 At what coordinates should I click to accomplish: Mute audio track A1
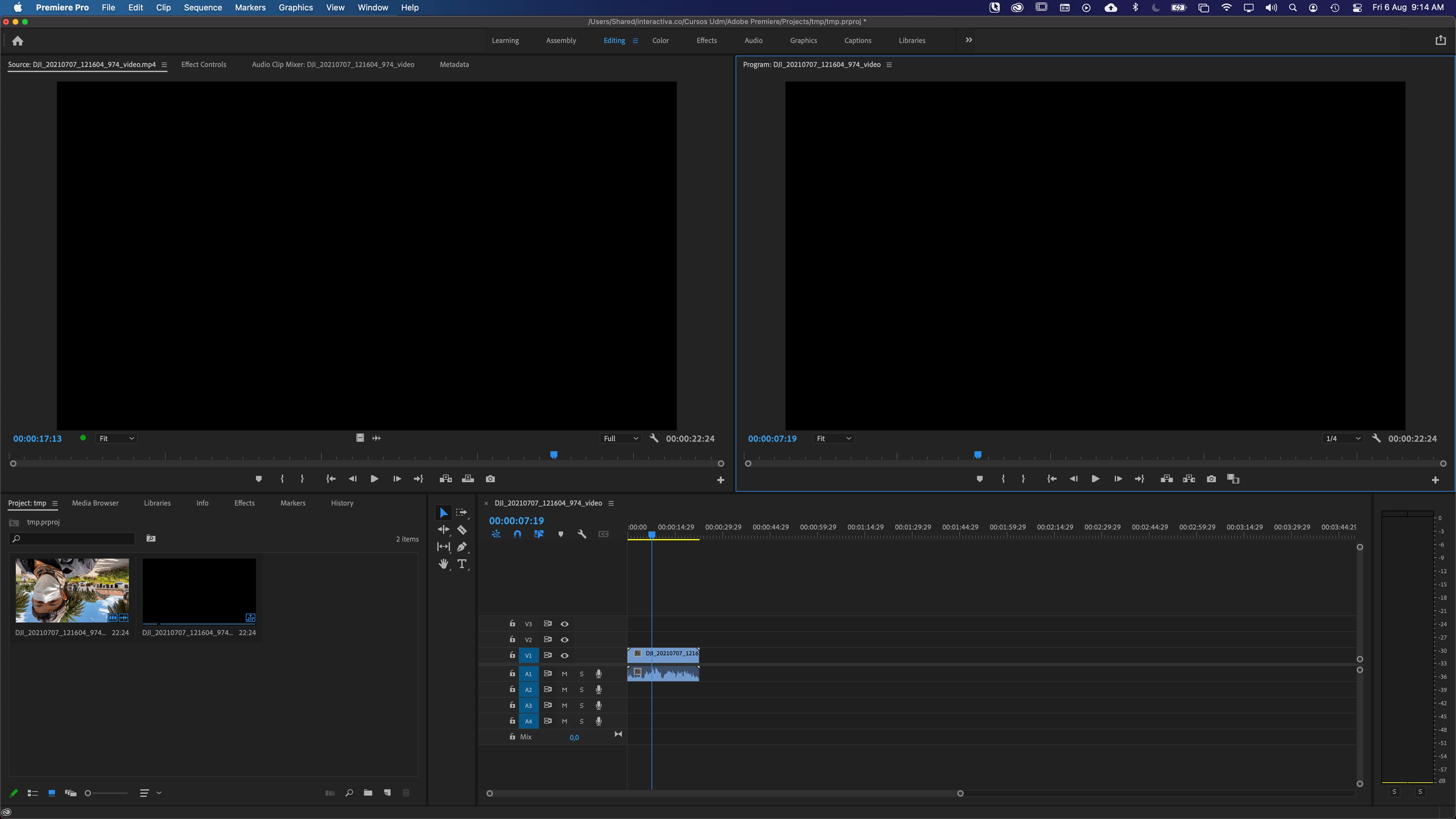point(564,674)
